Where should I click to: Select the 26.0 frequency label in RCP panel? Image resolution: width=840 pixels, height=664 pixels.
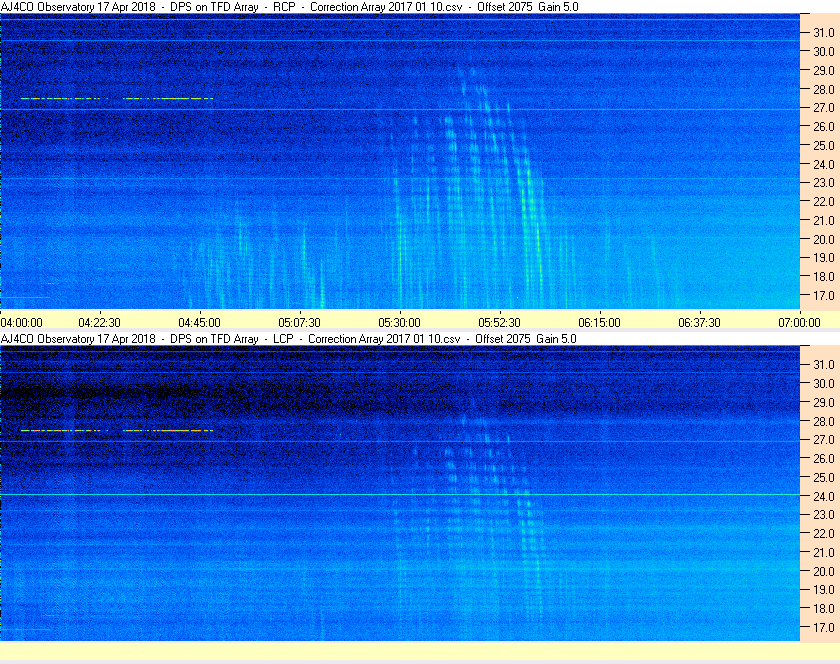pos(824,126)
